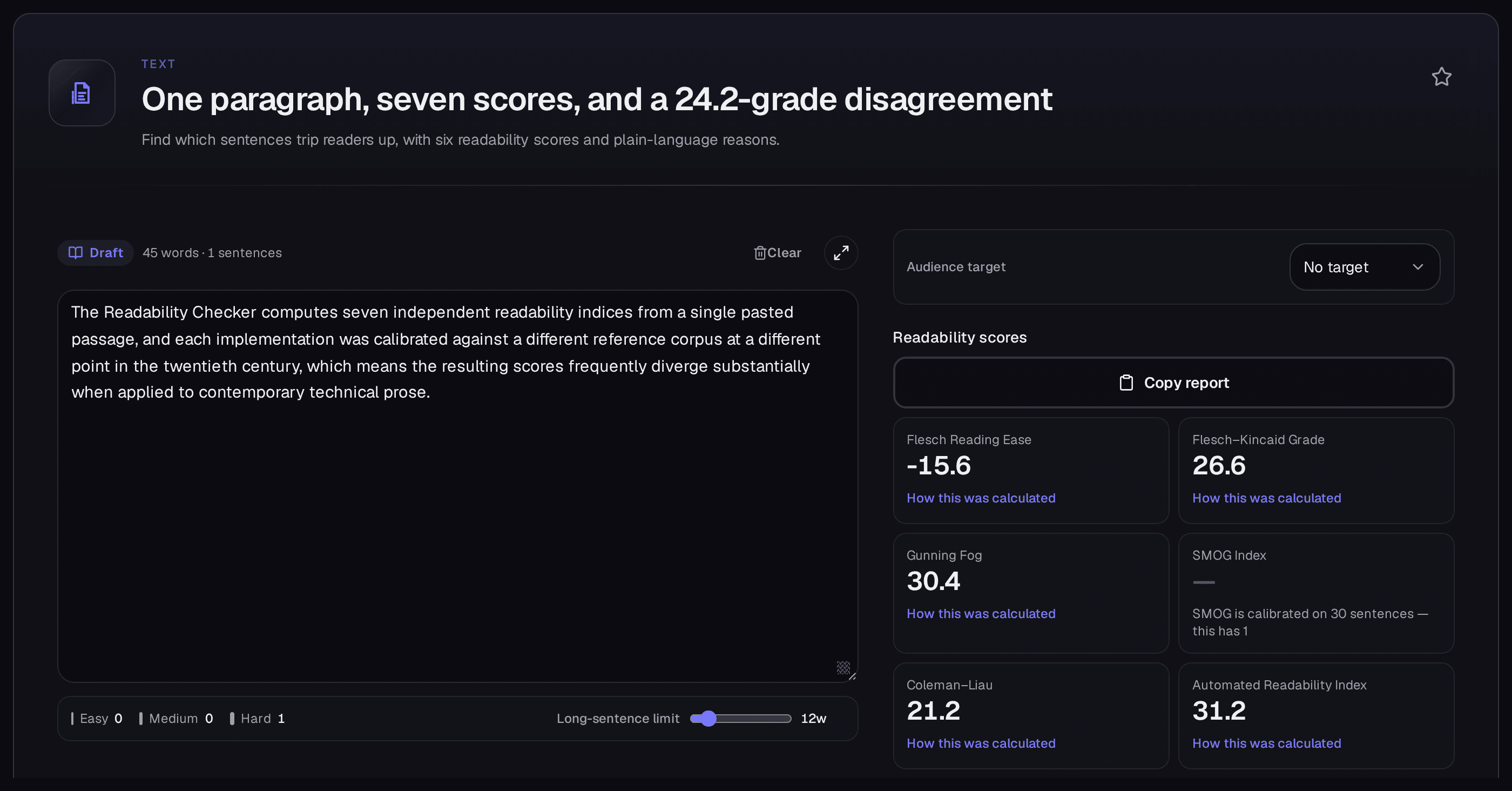Click the Gunning Fog value 30.4

(933, 582)
